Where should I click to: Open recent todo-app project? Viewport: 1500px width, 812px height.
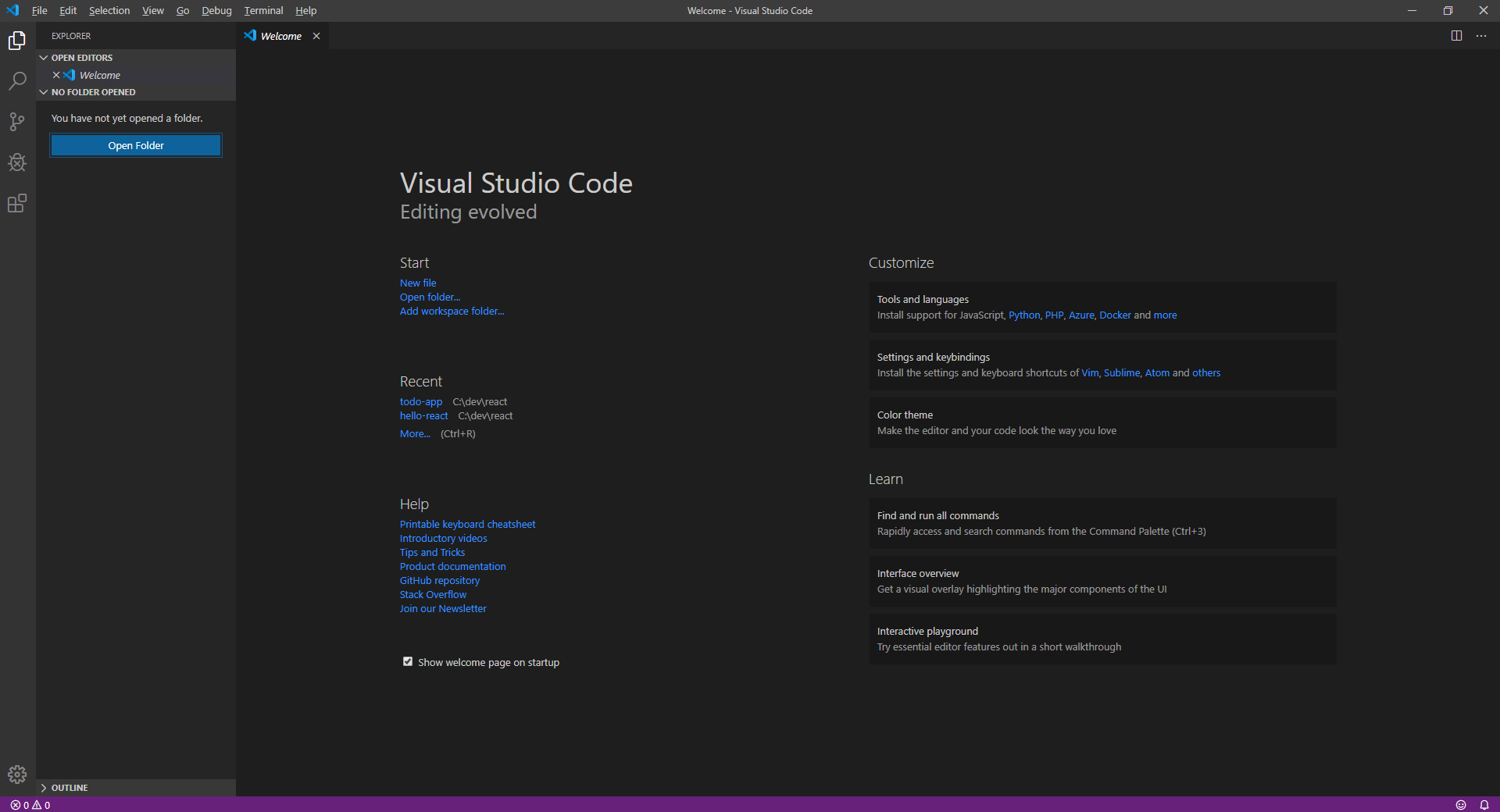(x=421, y=401)
